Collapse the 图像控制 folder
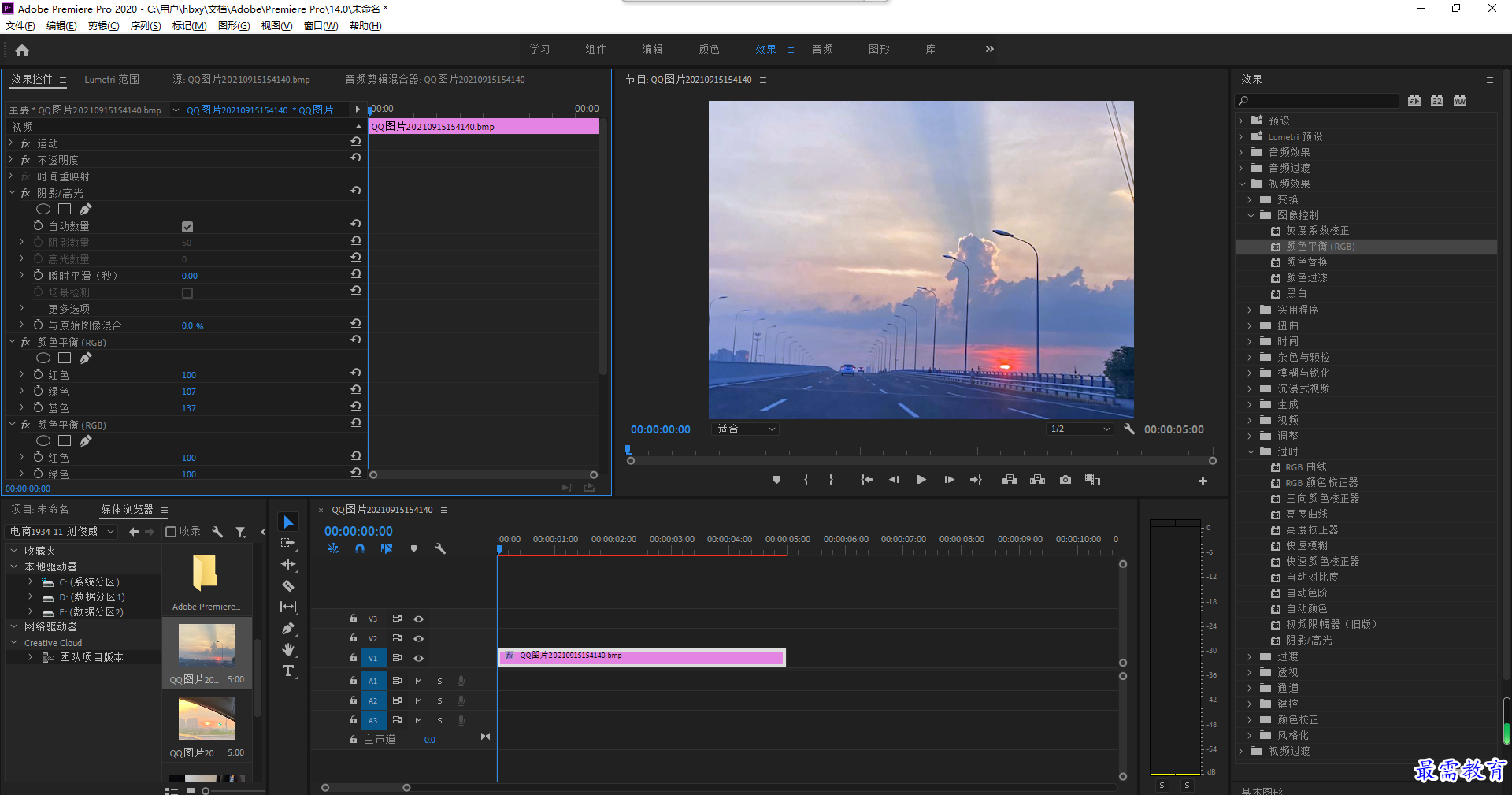The width and height of the screenshot is (1512, 795). 1251,215
